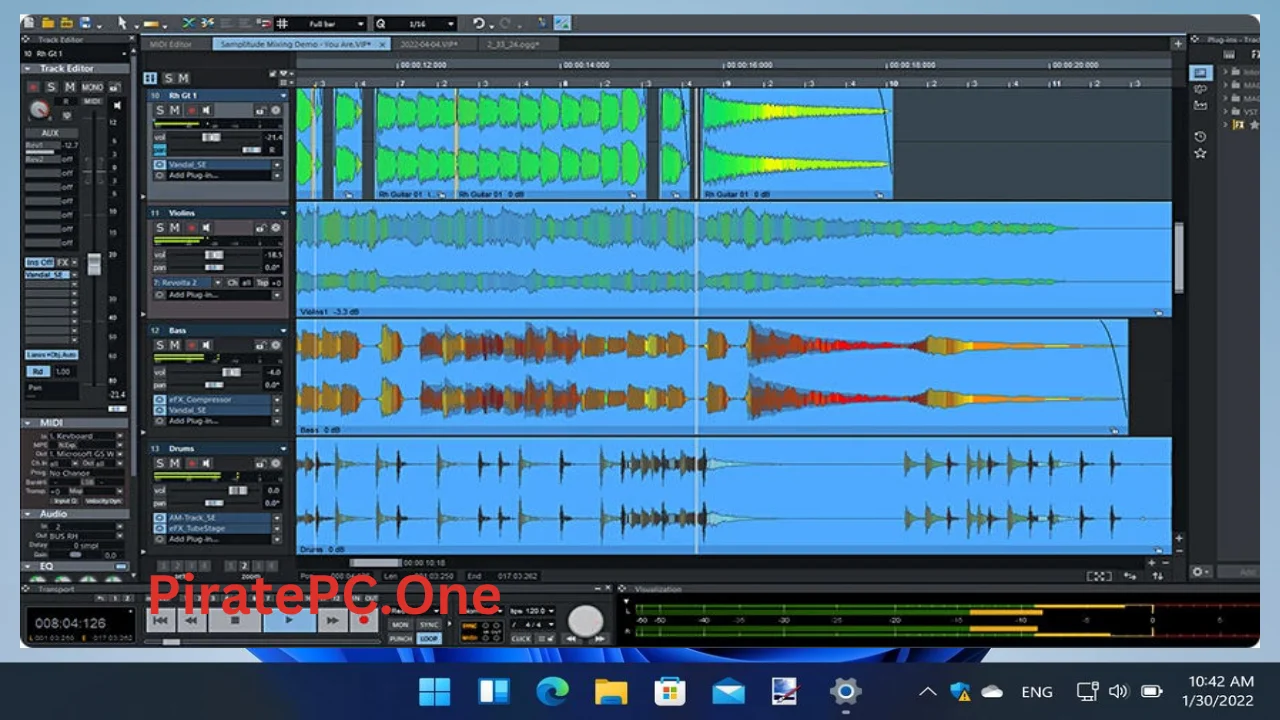Click the FX icon at Plug-ins panel top
Viewport: 1280px width, 720px height.
tap(1255, 54)
